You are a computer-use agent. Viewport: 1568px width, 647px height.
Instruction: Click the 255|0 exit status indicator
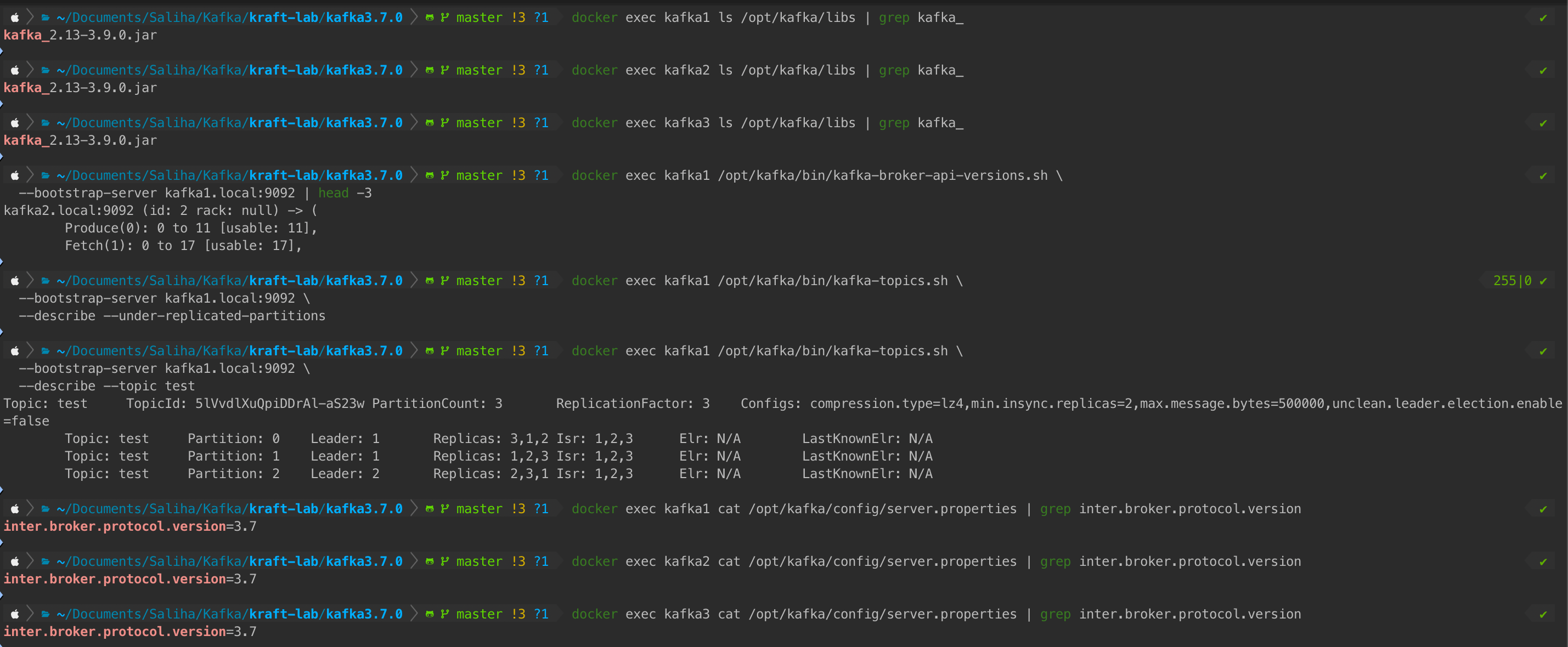pyautogui.click(x=1512, y=281)
